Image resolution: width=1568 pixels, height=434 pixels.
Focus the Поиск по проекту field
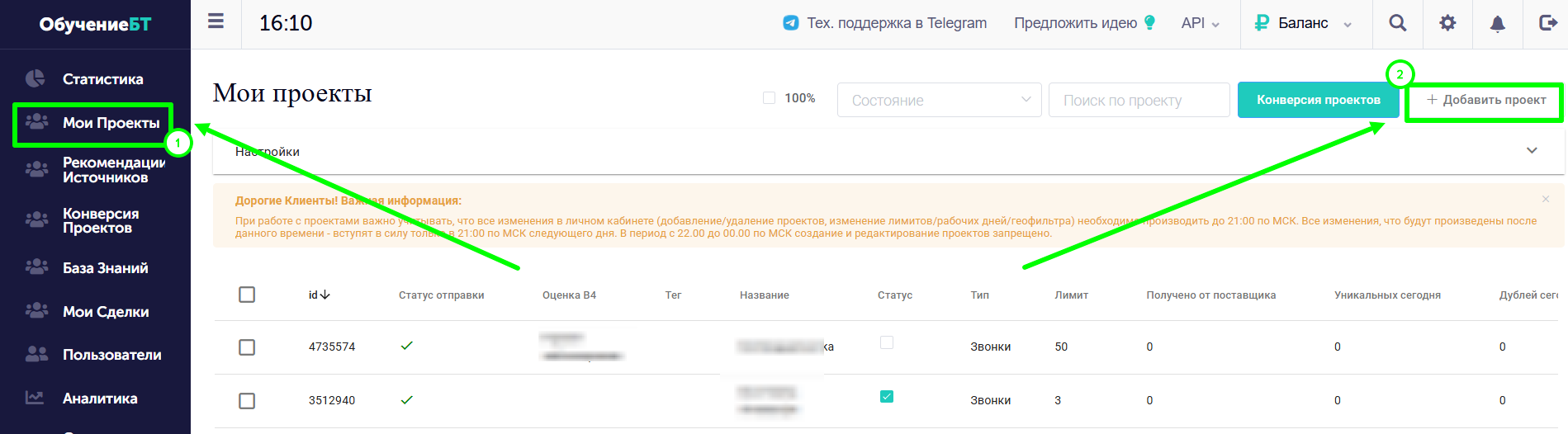tap(1139, 100)
